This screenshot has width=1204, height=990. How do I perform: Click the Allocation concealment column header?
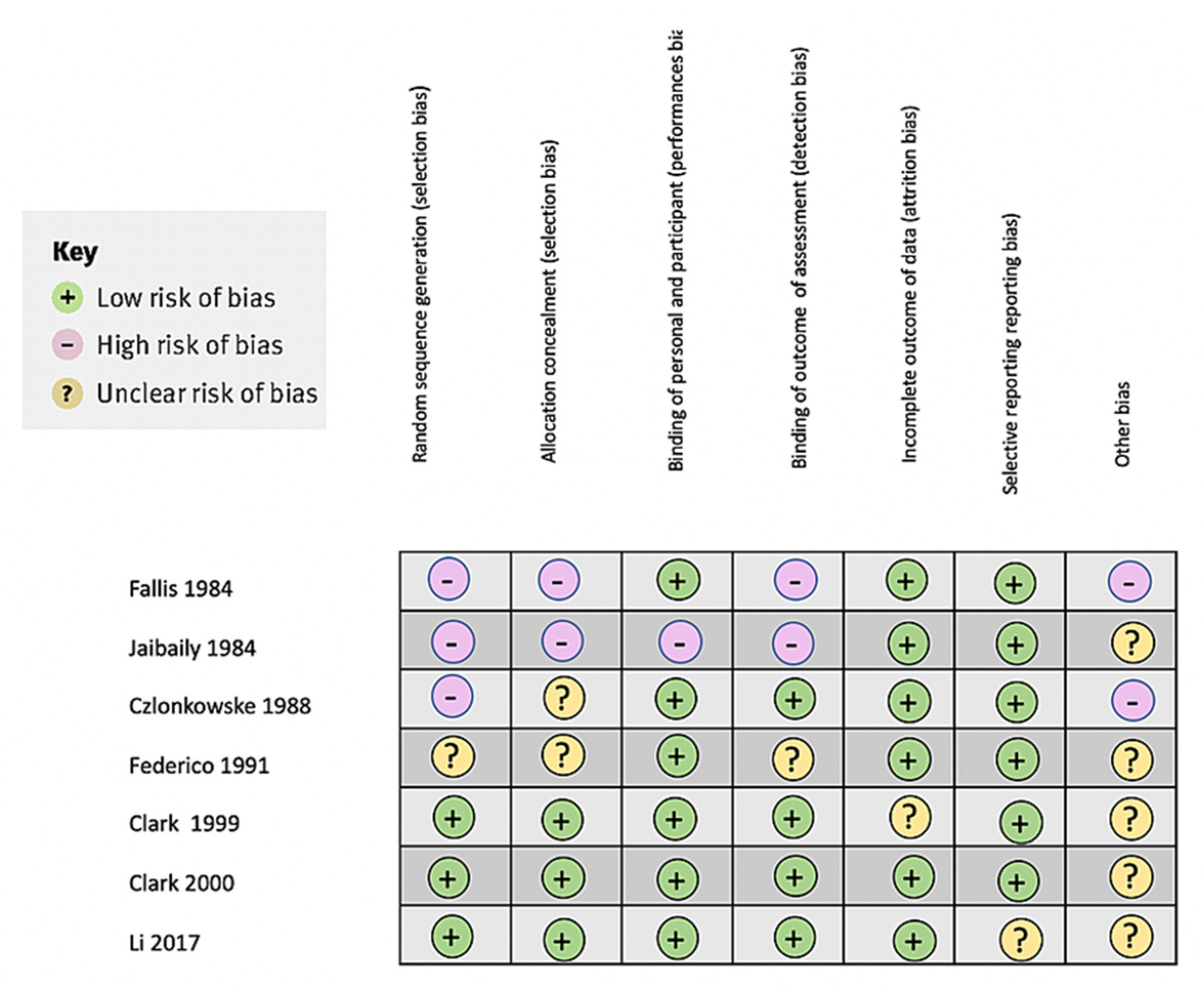coord(548,301)
